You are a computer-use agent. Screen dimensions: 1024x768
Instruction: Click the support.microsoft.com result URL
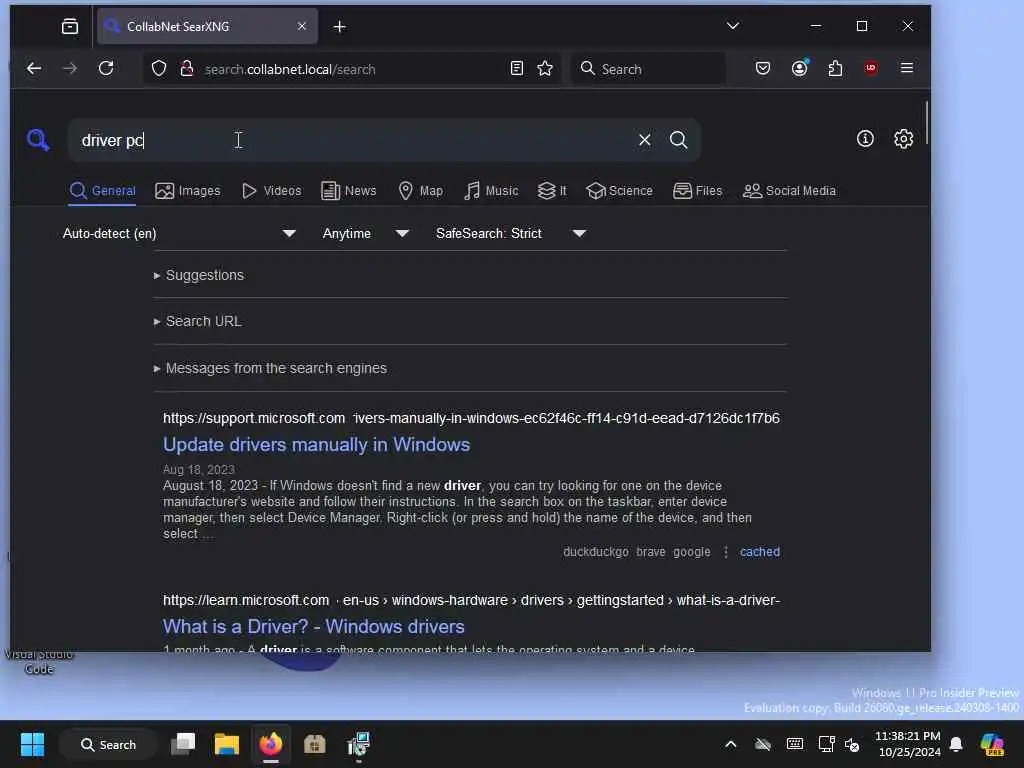471,418
